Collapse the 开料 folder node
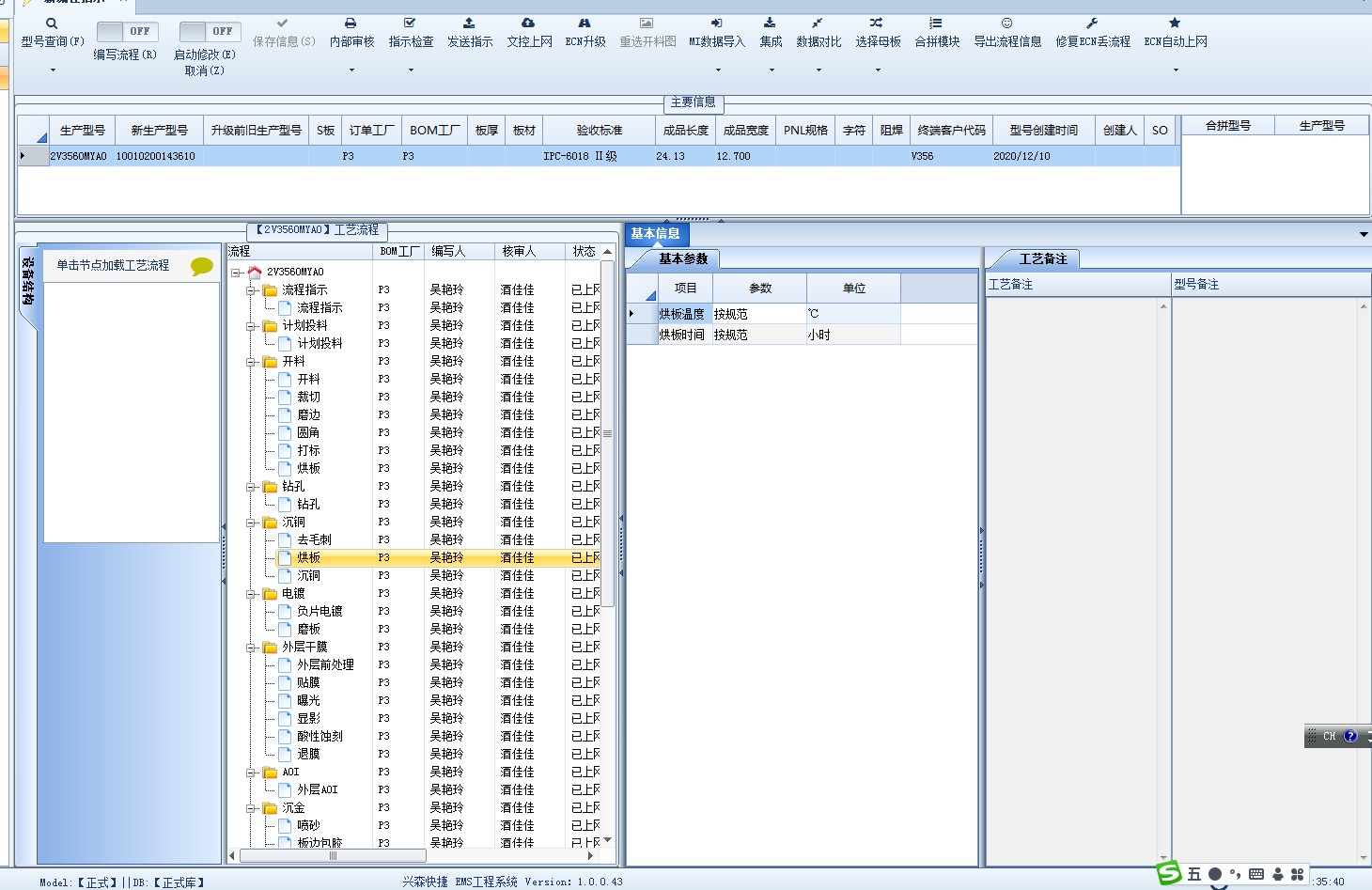The image size is (1372, 890). tap(251, 362)
